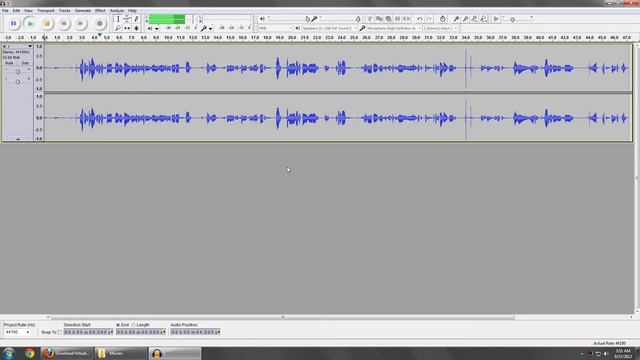Screen dimensions: 640x360
Task: Open the Tracks menu
Action: [64, 11]
